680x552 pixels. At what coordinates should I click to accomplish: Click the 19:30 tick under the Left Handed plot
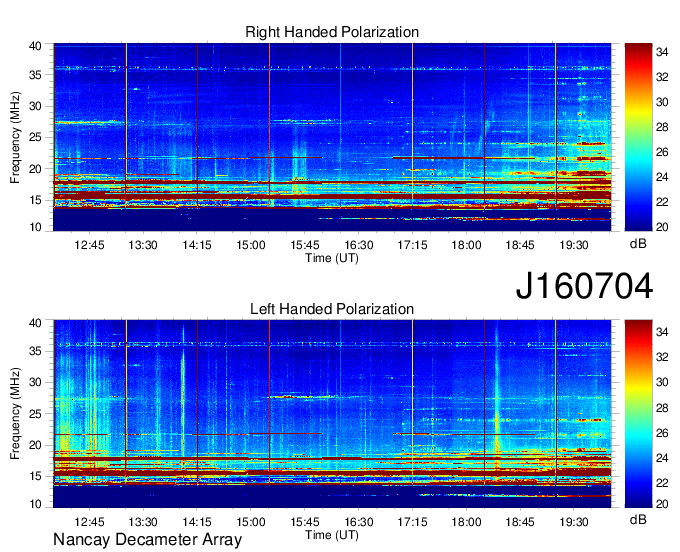click(574, 522)
